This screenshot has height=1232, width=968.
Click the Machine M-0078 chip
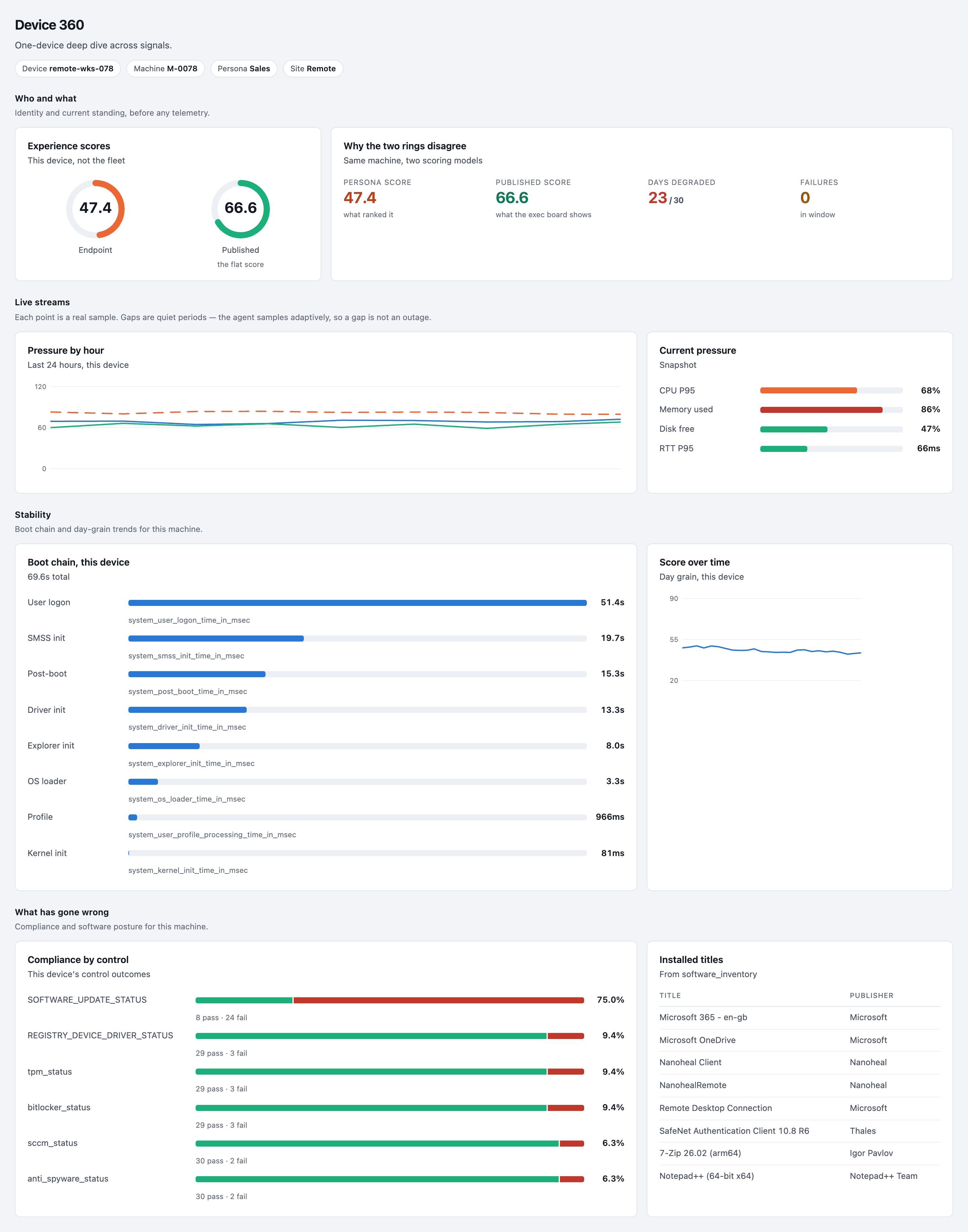click(x=165, y=69)
